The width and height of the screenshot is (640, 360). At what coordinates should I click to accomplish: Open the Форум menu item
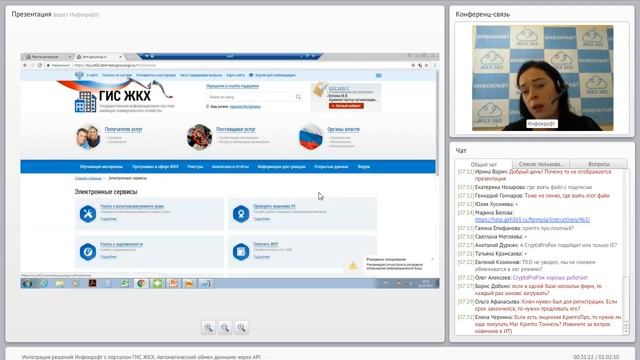point(364,167)
